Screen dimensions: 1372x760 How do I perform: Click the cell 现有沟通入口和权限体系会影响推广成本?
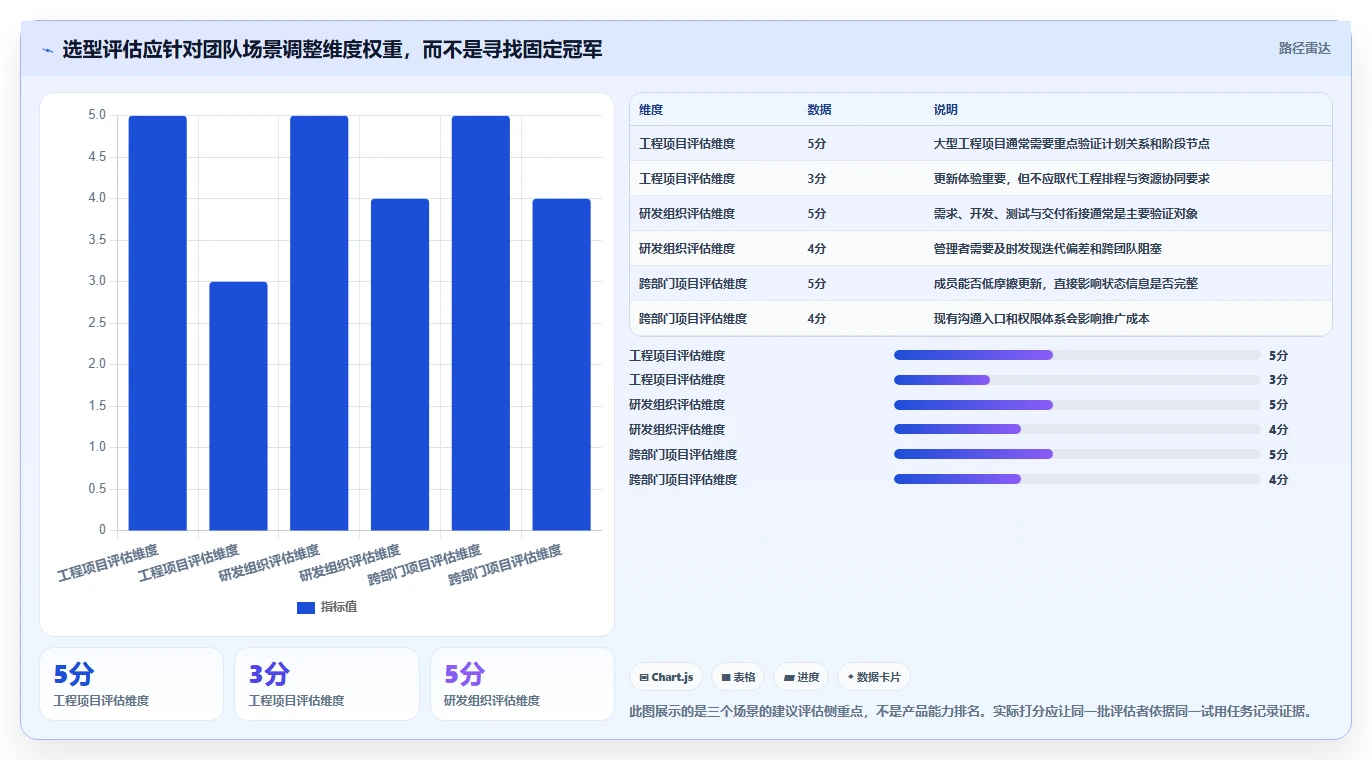pyautogui.click(x=1042, y=319)
